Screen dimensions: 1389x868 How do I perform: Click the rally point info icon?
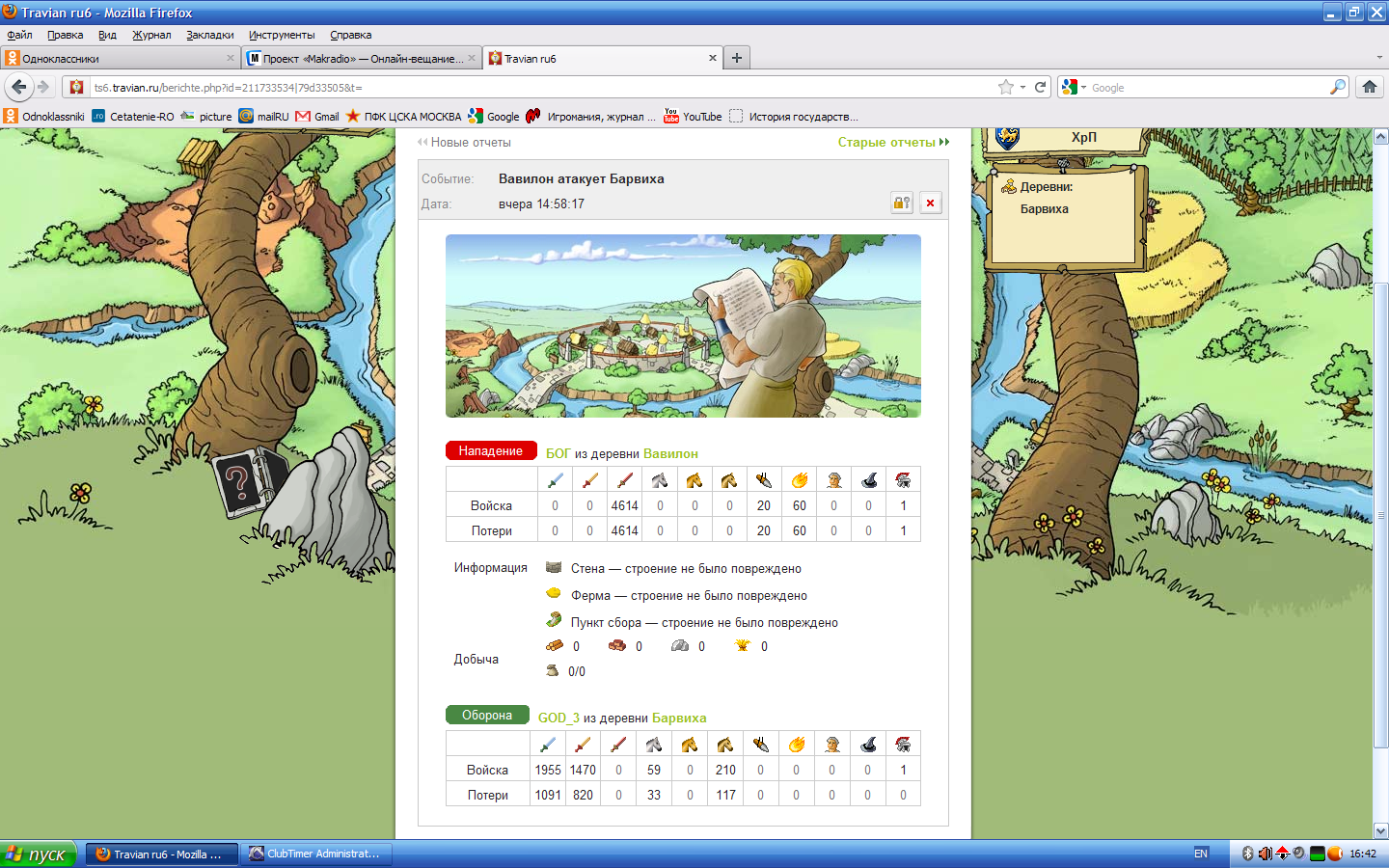[x=554, y=619]
